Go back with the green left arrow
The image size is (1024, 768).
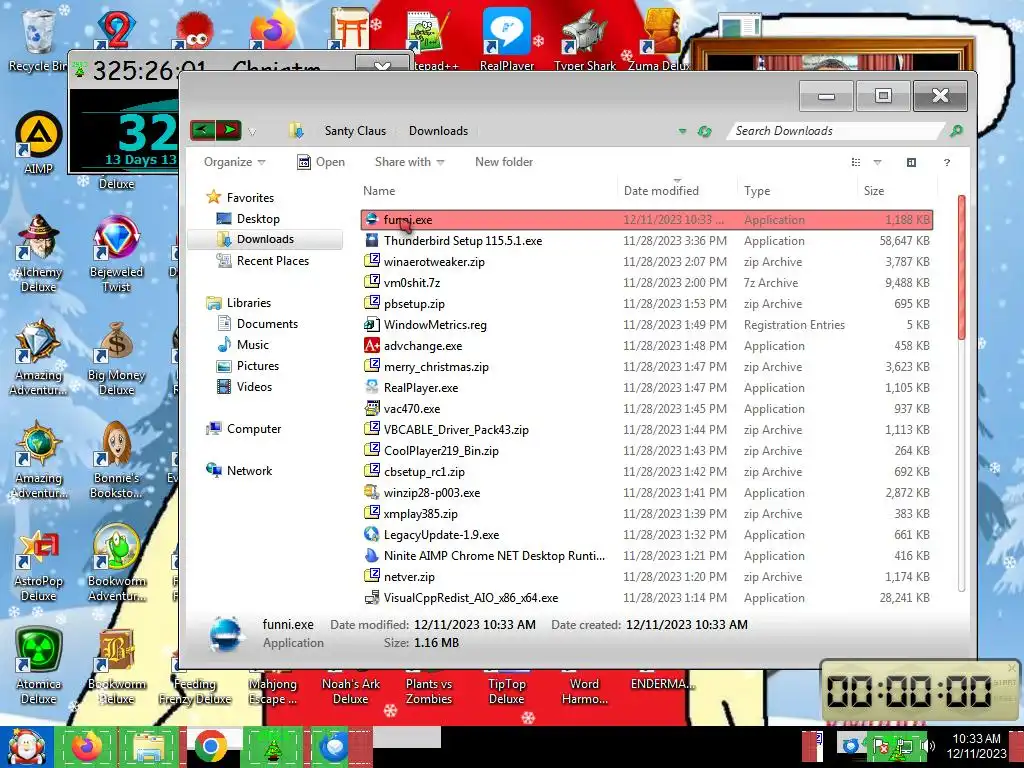click(x=202, y=131)
